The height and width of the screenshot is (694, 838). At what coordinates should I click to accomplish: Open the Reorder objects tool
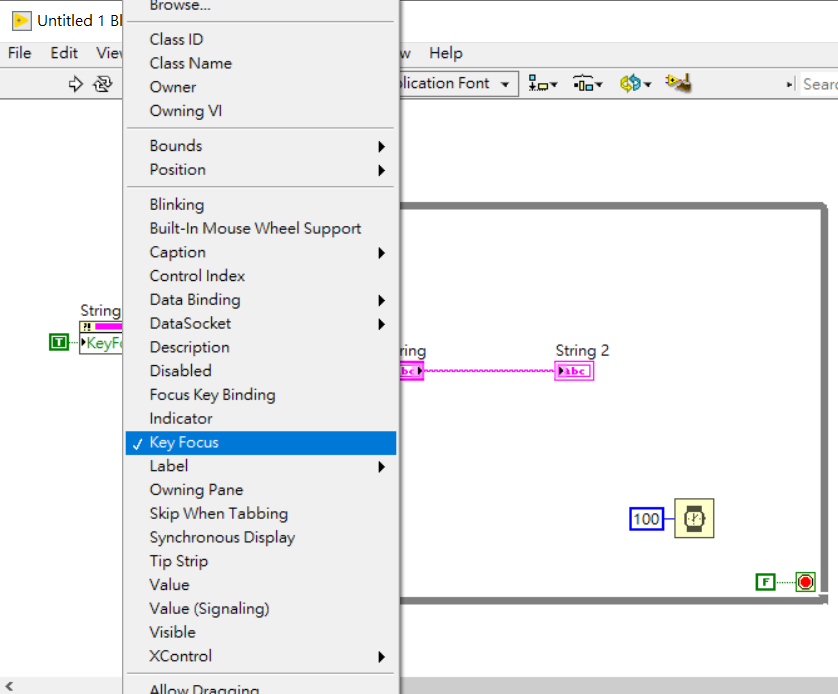(635, 84)
